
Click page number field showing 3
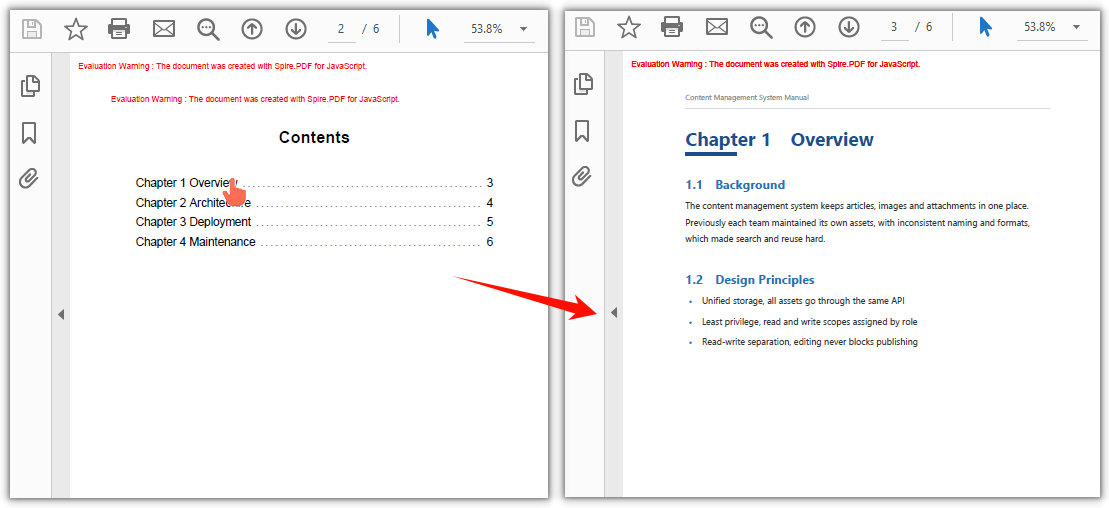point(895,28)
